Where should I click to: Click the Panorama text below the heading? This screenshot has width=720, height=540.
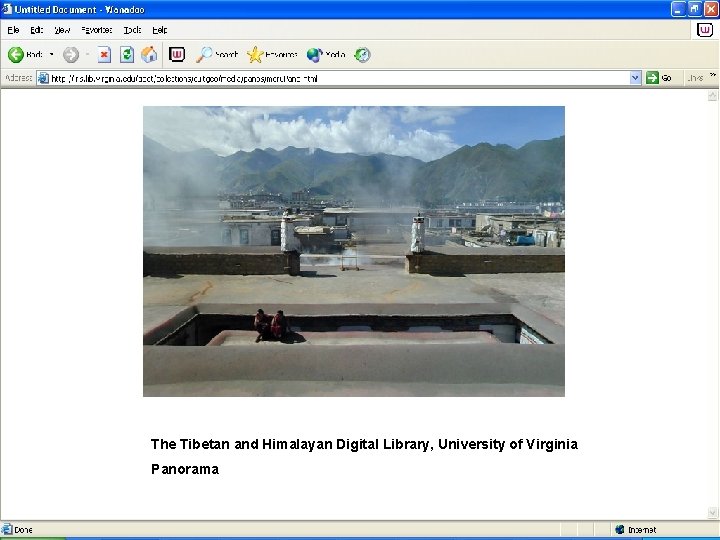(185, 469)
